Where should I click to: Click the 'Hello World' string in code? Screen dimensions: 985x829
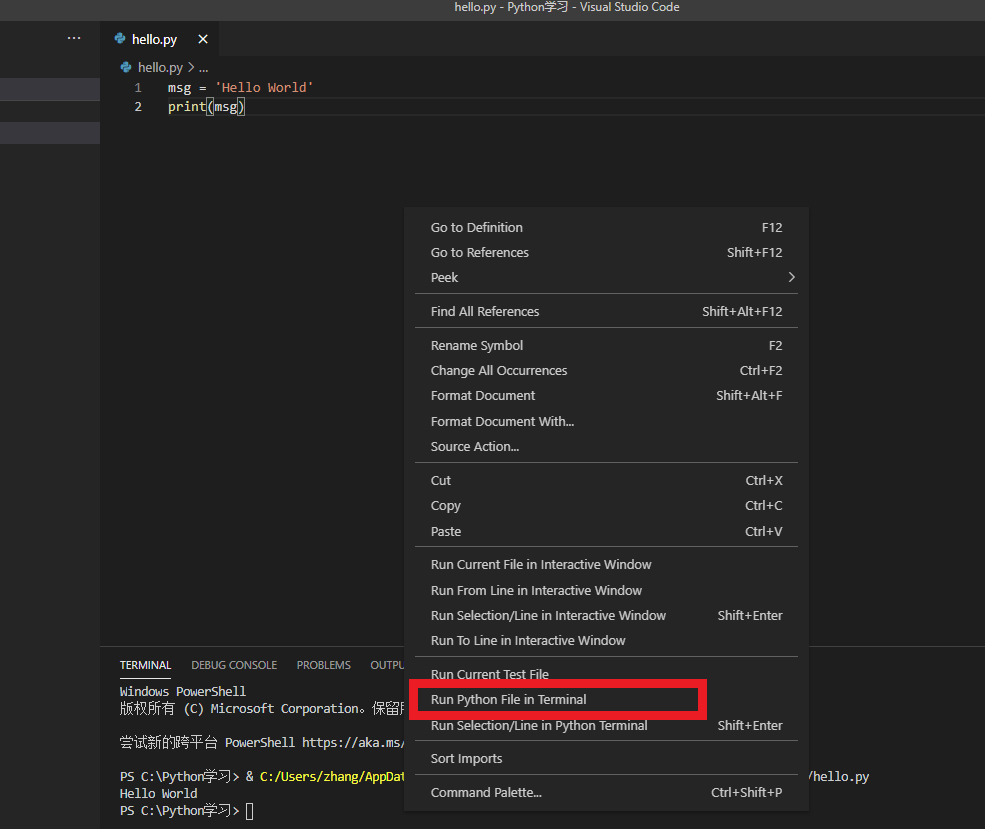coord(264,88)
